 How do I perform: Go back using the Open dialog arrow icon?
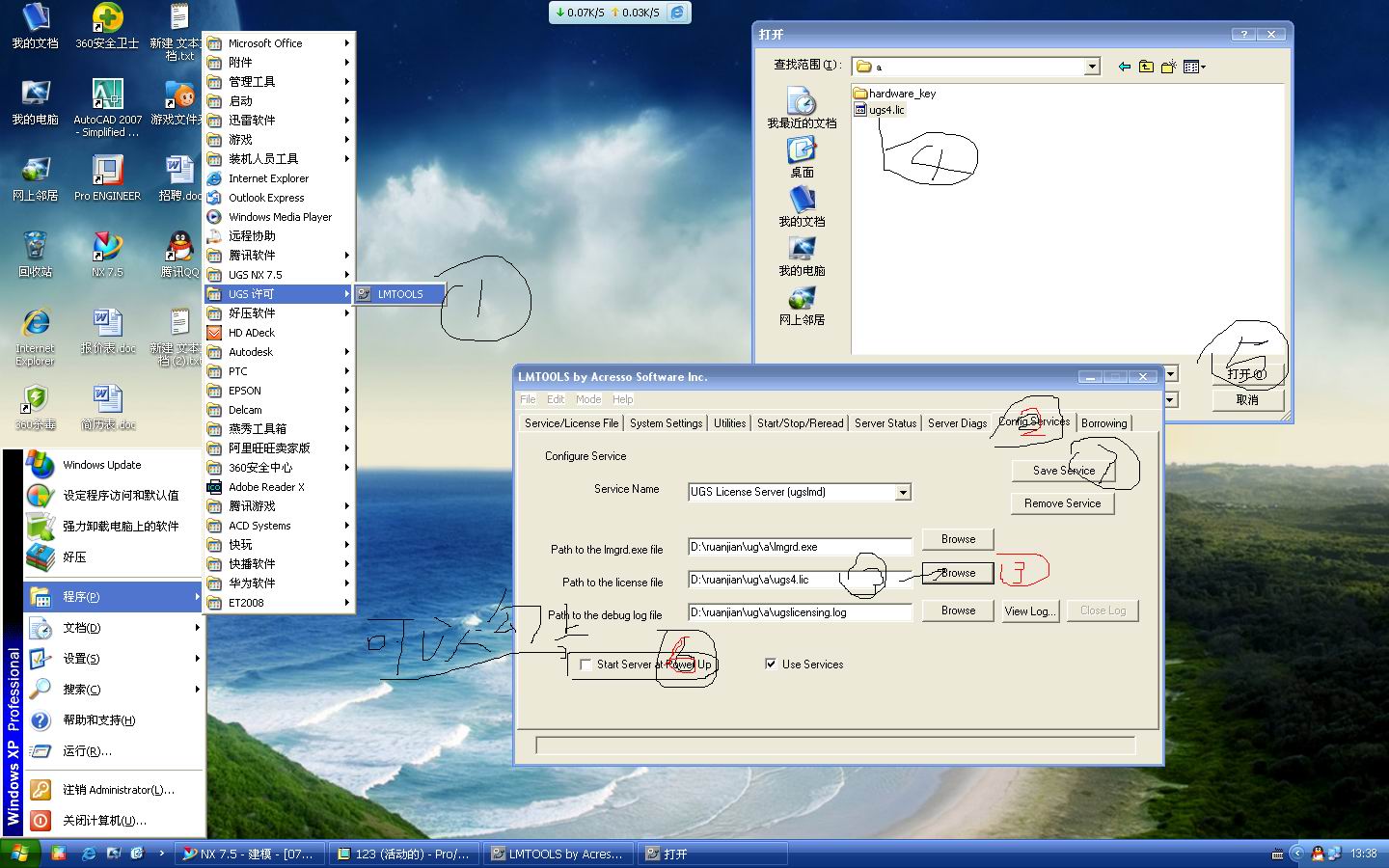(x=1124, y=67)
